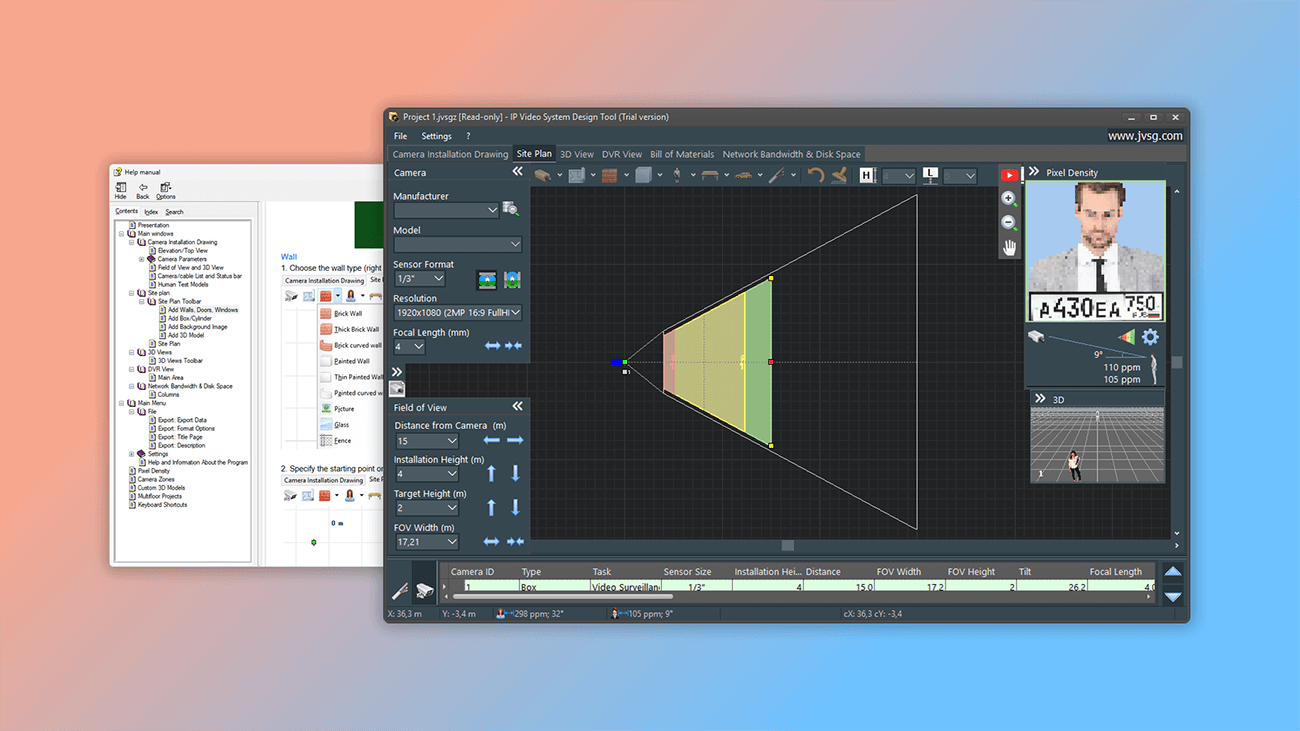
Task: Click the add camera icon in toolbar
Action: [542, 175]
